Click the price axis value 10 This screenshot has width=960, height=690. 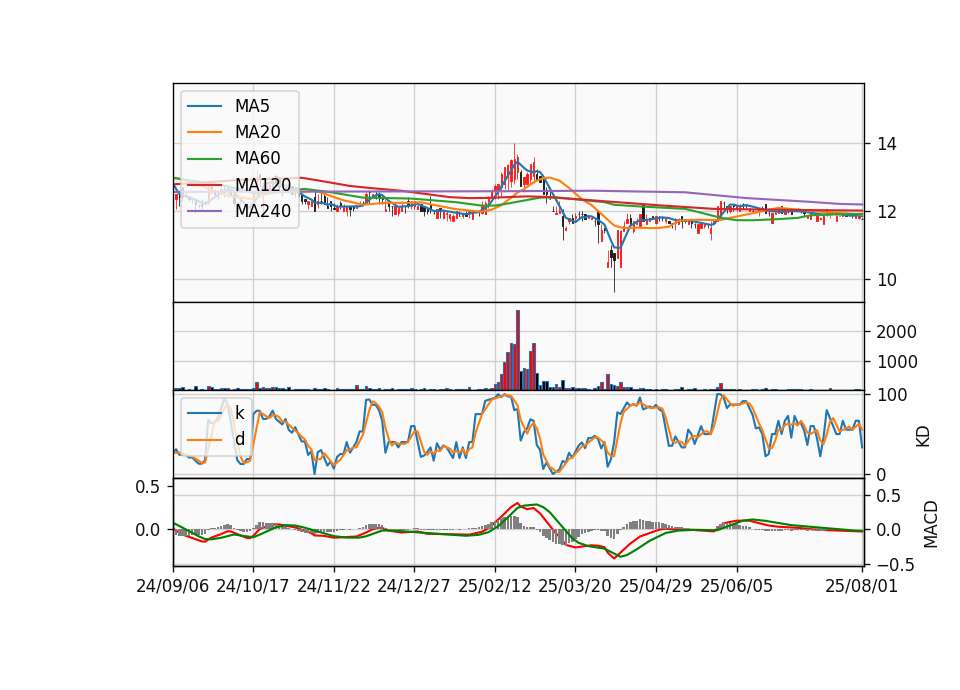887,280
